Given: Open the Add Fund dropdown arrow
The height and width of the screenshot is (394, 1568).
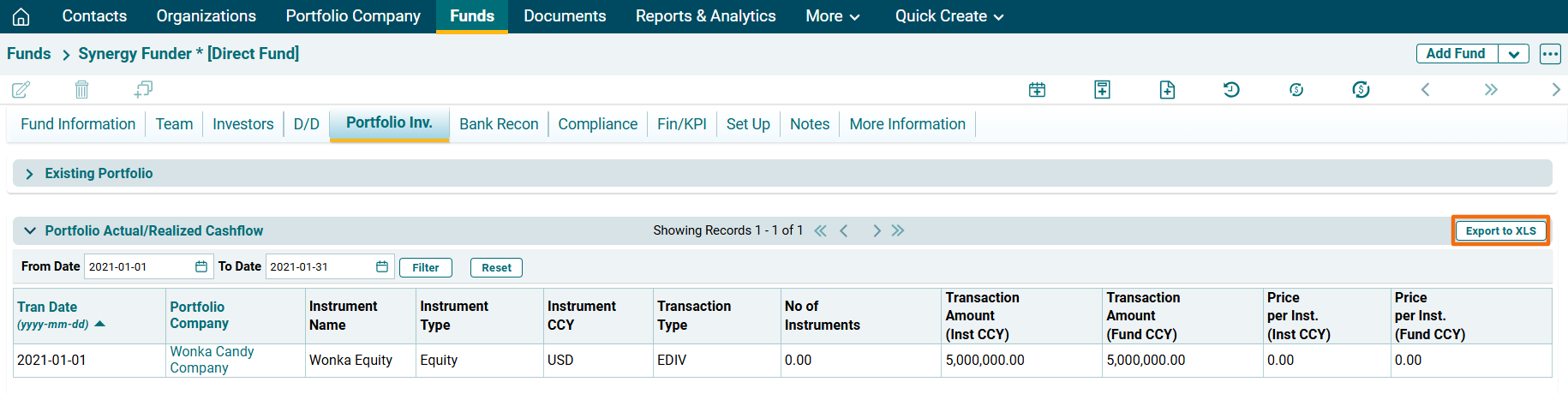Looking at the screenshot, I should pos(1514,54).
